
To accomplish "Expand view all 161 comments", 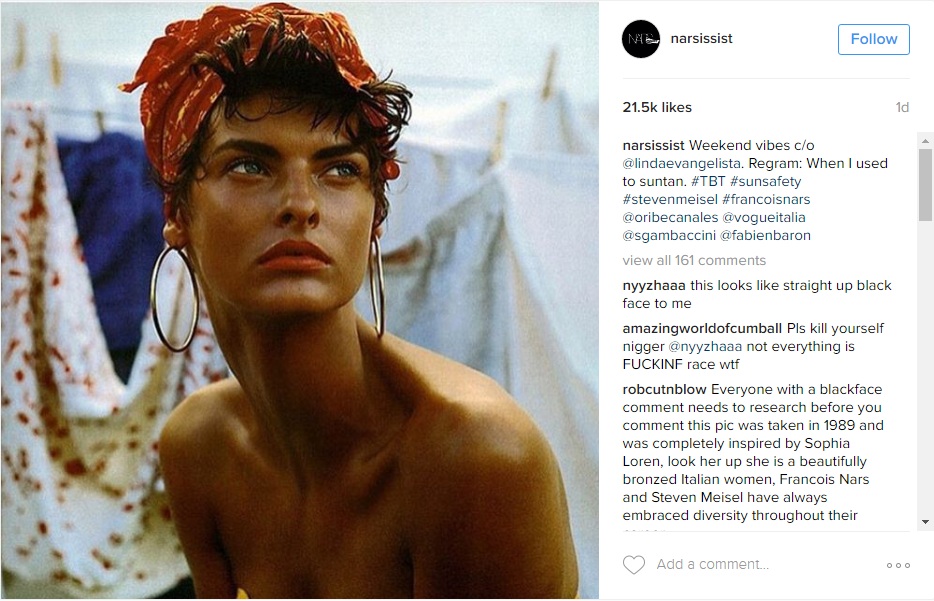I will tap(694, 260).
